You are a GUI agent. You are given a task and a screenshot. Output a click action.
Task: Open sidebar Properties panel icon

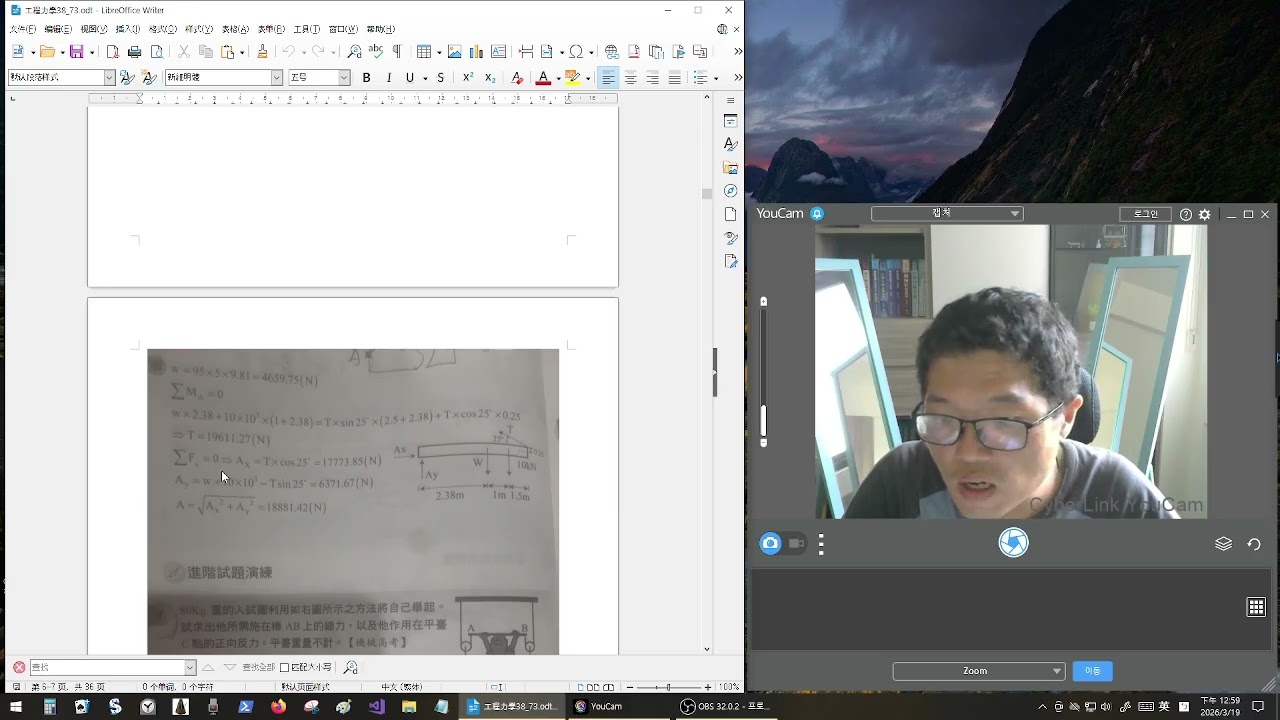tap(731, 121)
